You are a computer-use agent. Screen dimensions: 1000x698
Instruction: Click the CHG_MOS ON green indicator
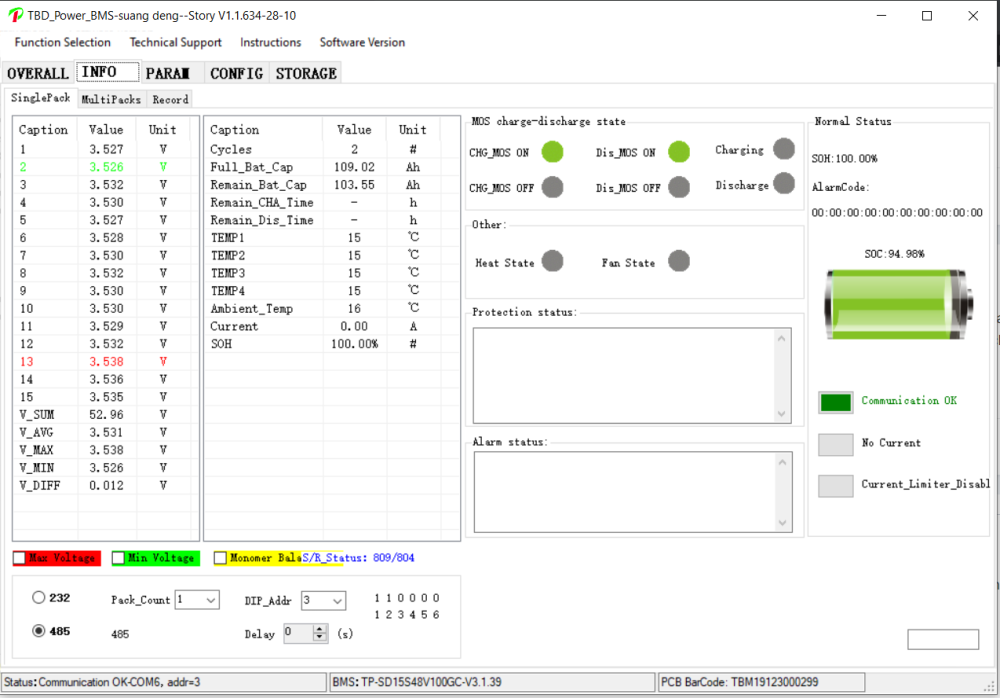(x=552, y=152)
